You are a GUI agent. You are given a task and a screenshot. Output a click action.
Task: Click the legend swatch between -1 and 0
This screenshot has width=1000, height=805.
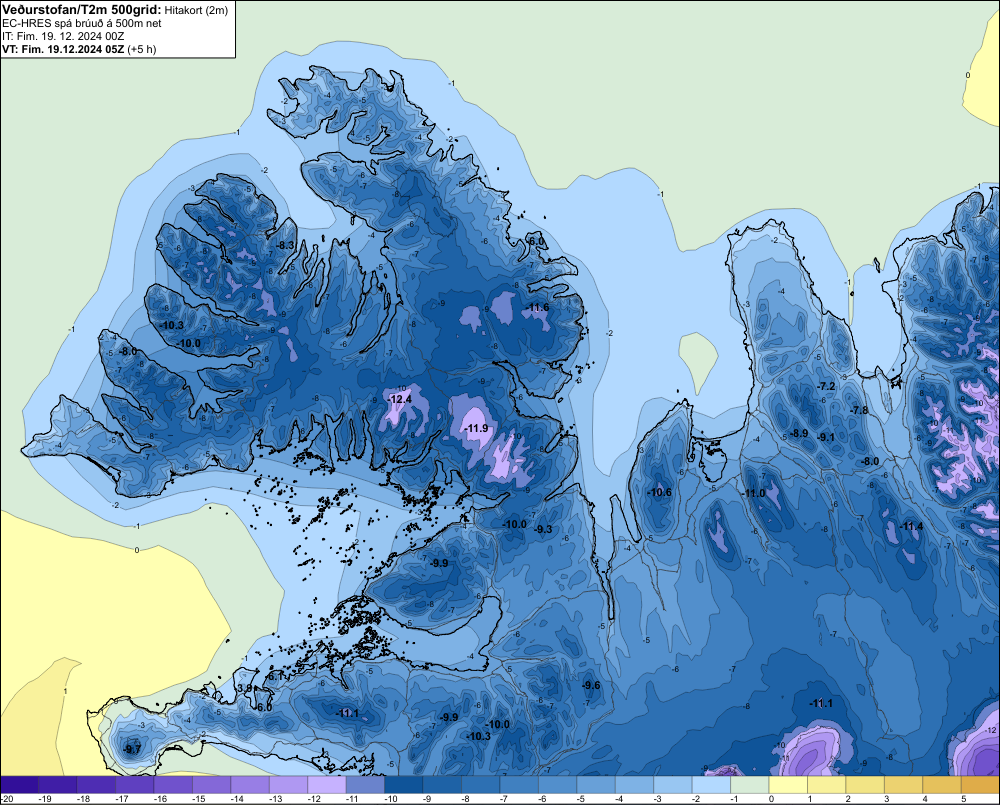[749, 785]
